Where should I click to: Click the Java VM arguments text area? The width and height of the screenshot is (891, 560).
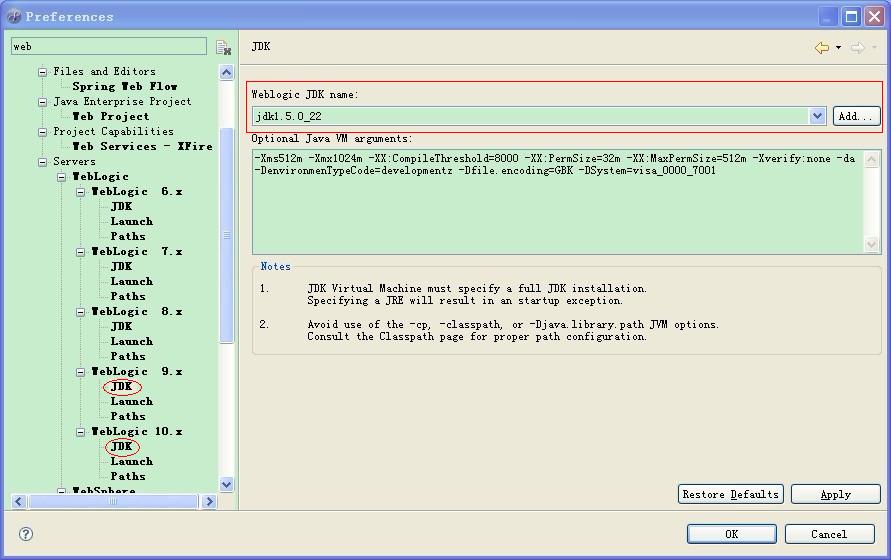pyautogui.click(x=559, y=201)
